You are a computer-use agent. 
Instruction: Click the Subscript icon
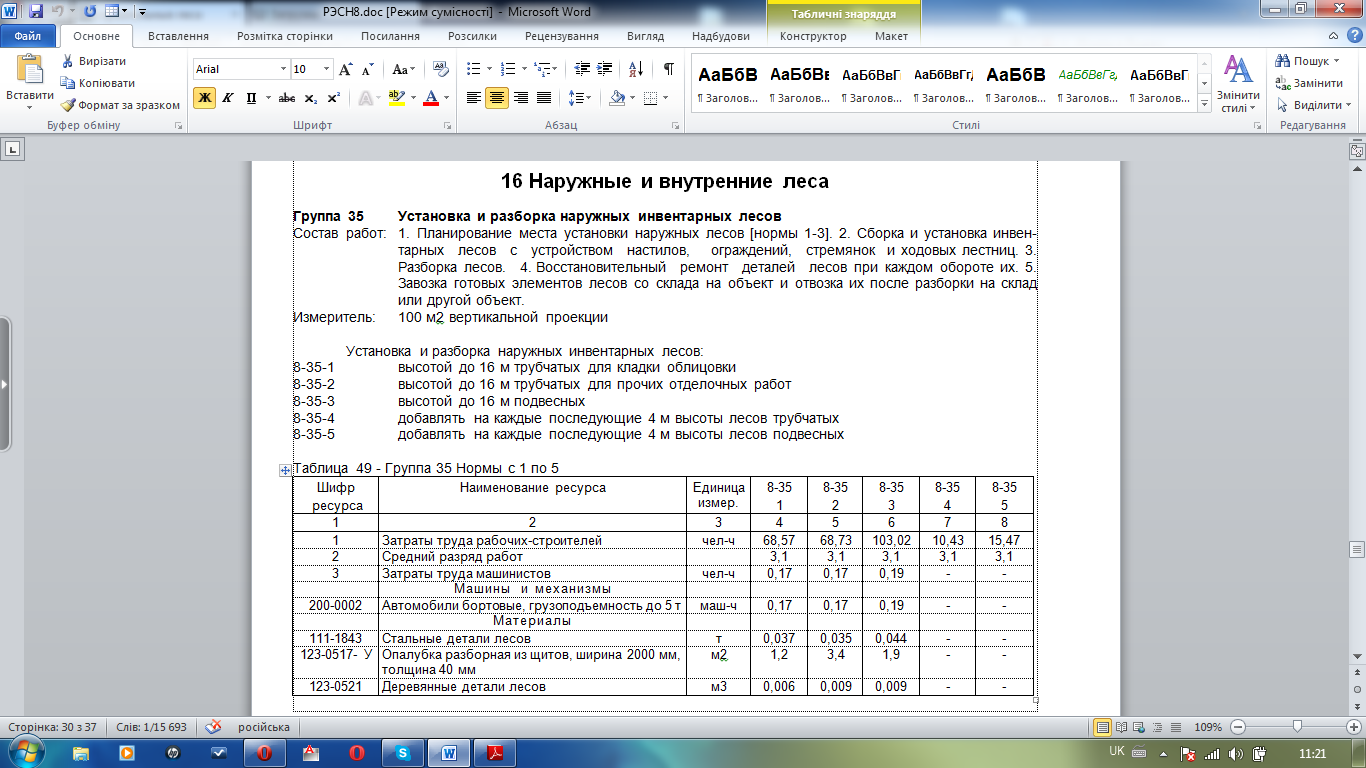pyautogui.click(x=311, y=98)
